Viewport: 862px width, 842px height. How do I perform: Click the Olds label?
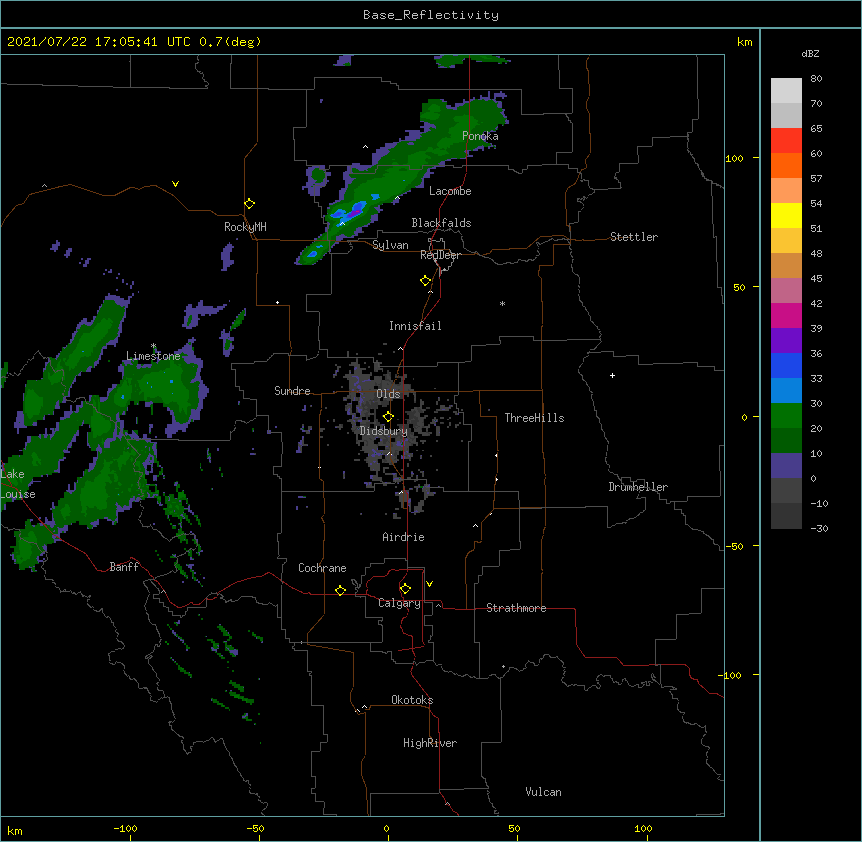(x=388, y=394)
